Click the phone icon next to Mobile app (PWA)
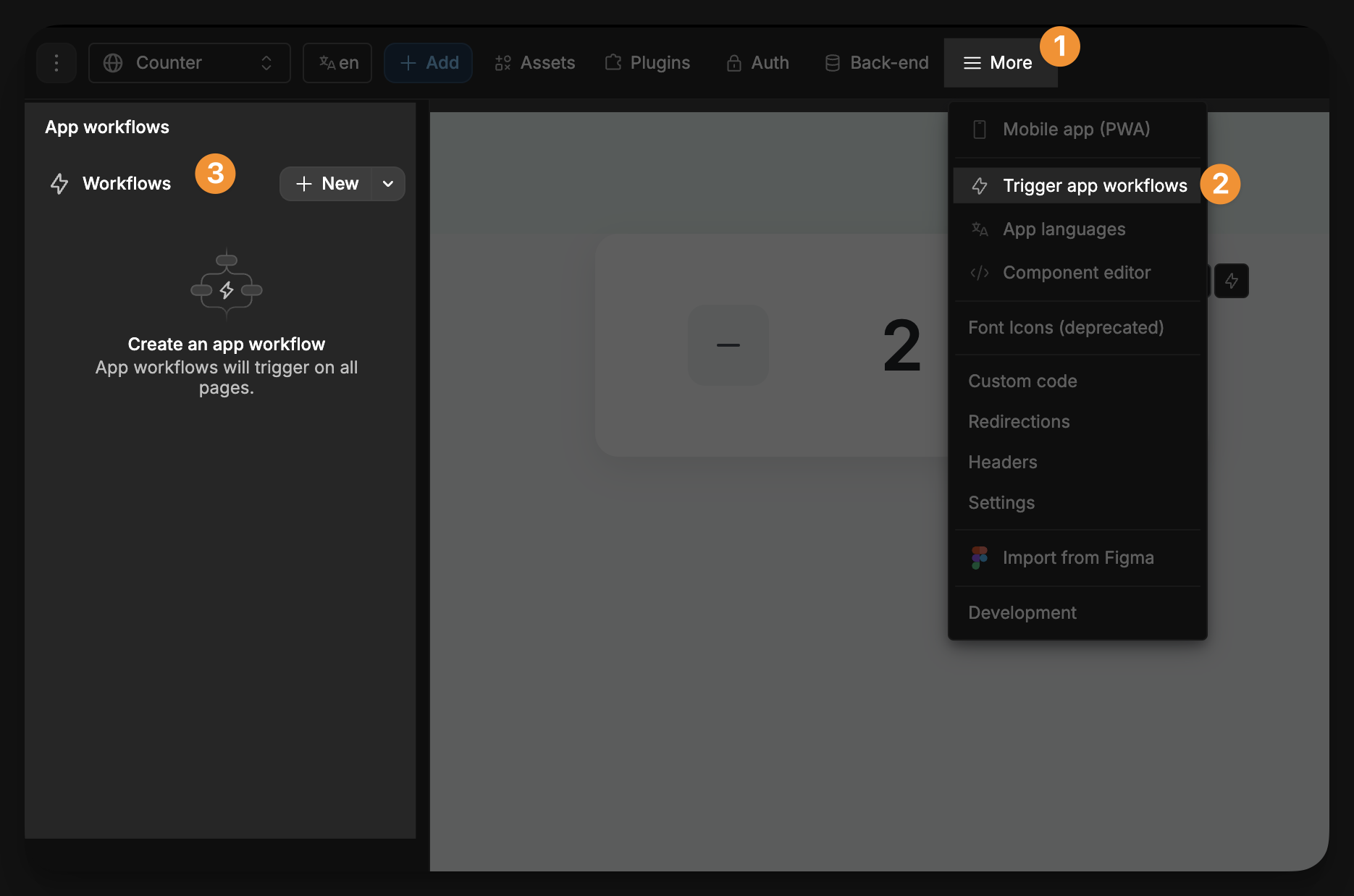The height and width of the screenshot is (896, 1354). 980,129
